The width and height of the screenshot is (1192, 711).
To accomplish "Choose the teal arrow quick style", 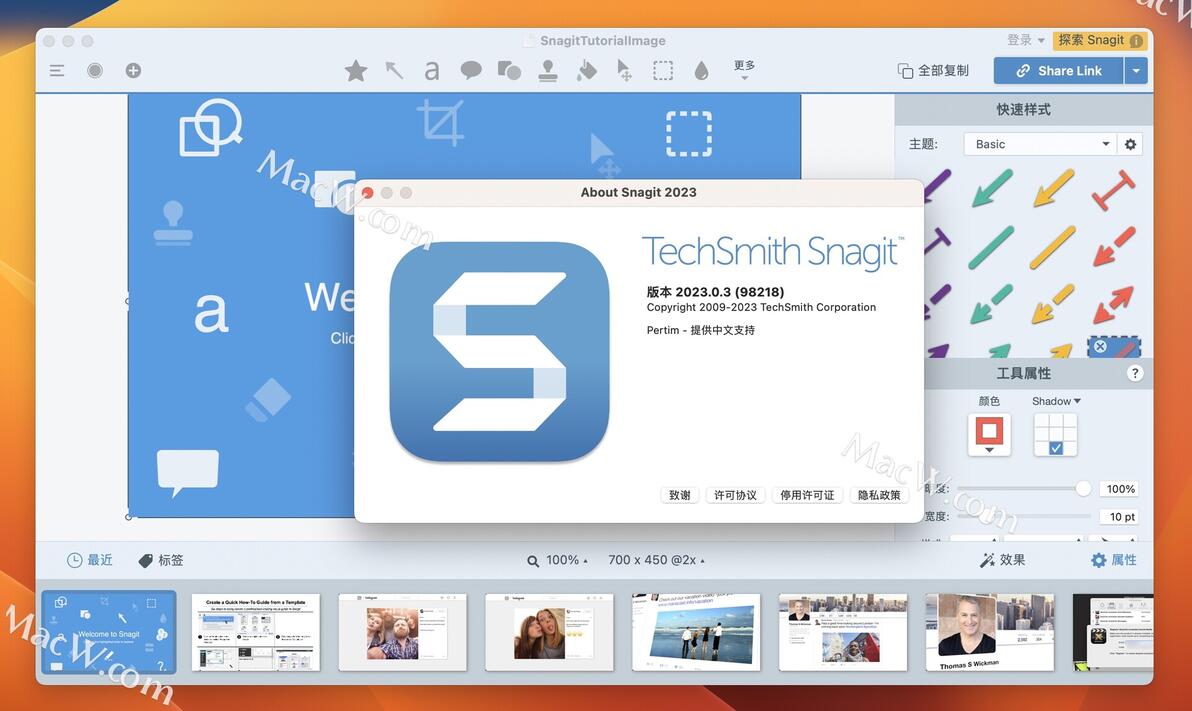I will [992, 188].
